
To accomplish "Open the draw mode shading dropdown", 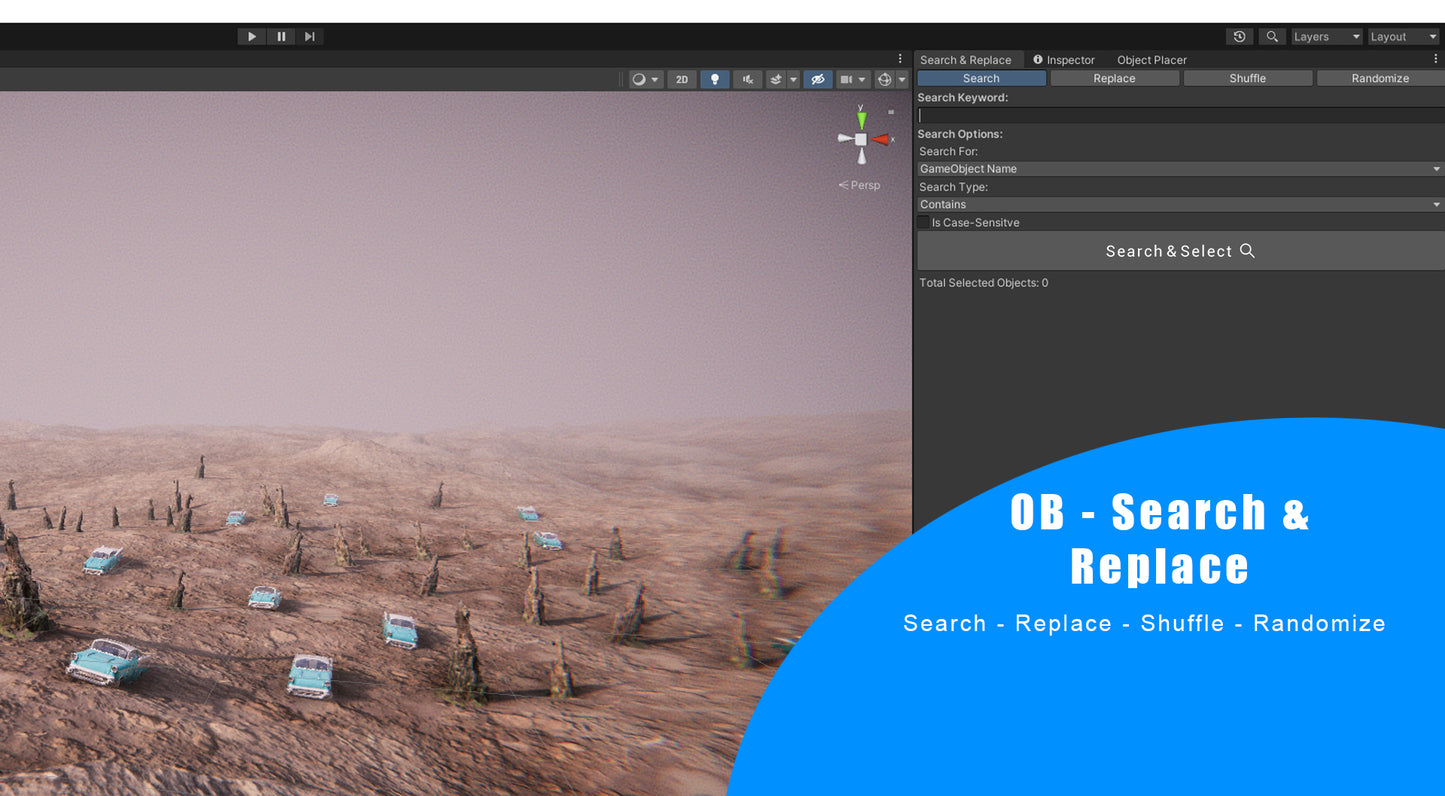I will click(x=645, y=80).
